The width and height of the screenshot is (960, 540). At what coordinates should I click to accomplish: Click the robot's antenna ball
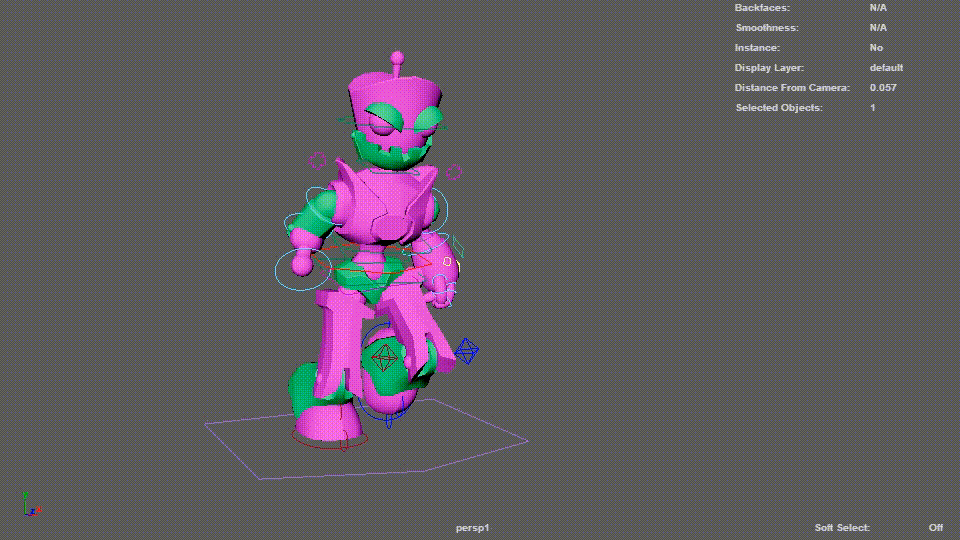397,58
